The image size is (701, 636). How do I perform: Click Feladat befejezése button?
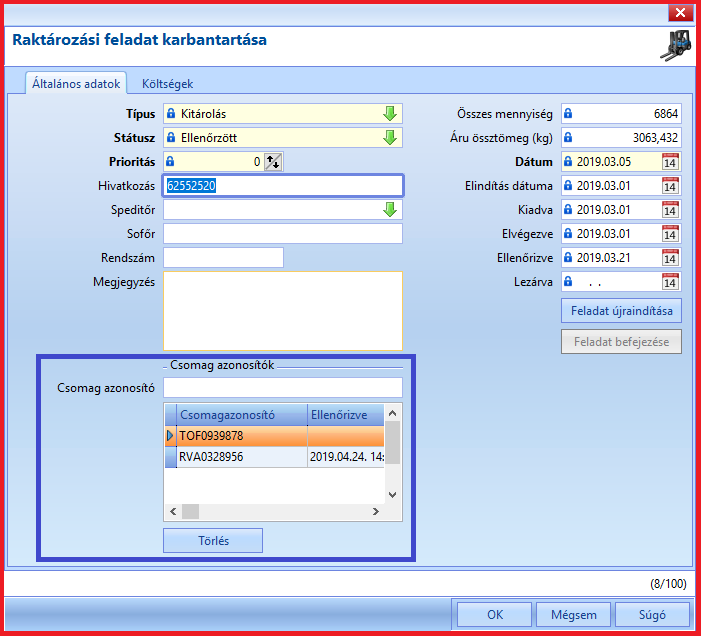coord(621,342)
